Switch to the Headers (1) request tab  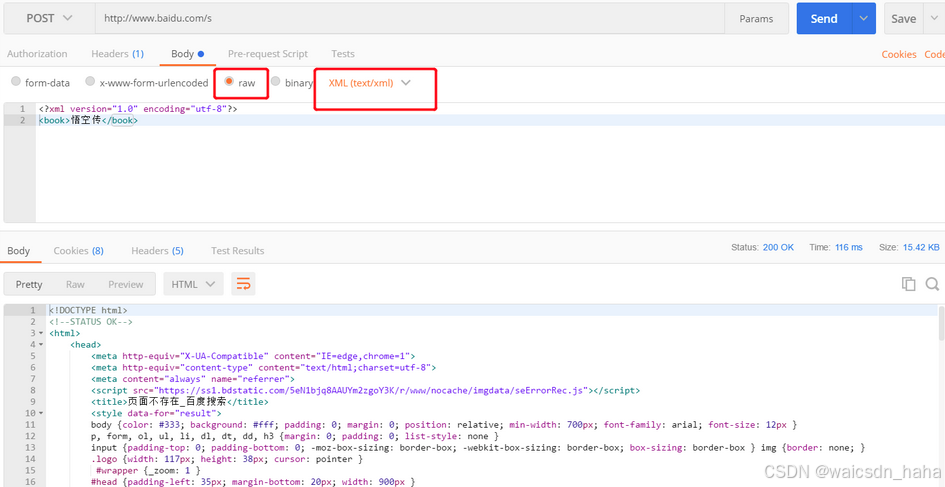tap(118, 54)
